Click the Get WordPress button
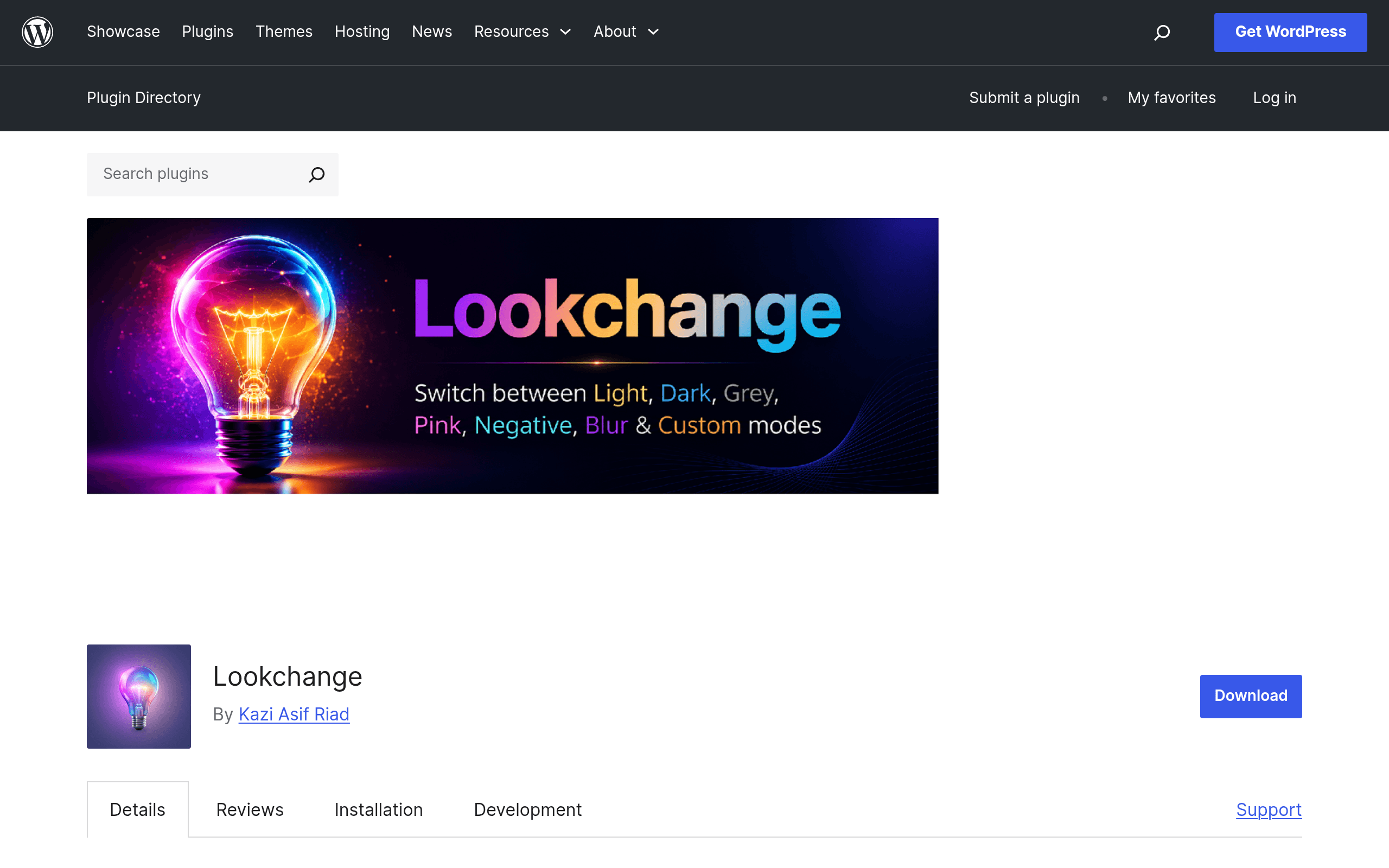This screenshot has width=1389, height=868. (x=1290, y=32)
